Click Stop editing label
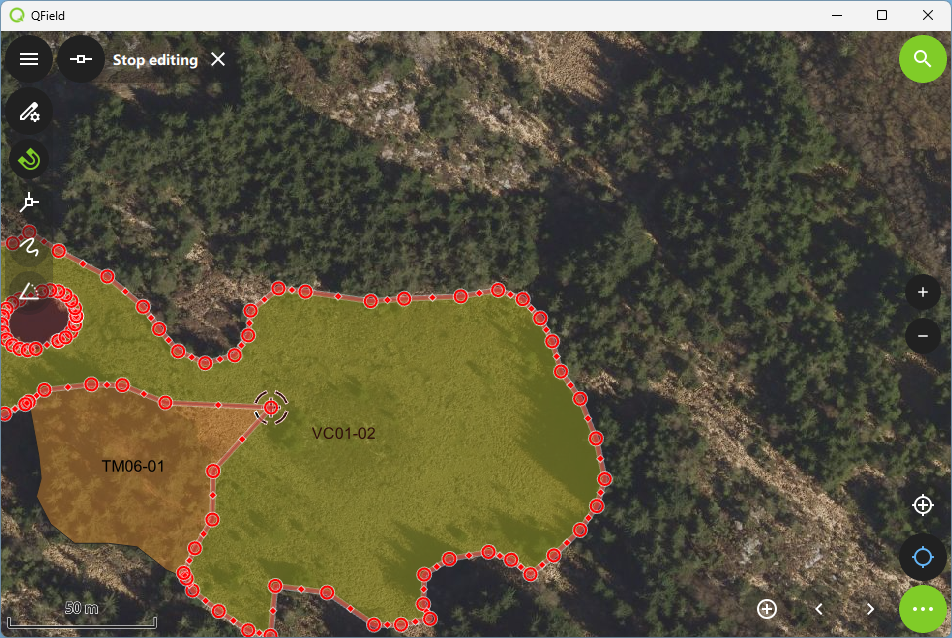This screenshot has width=952, height=638. (155, 59)
